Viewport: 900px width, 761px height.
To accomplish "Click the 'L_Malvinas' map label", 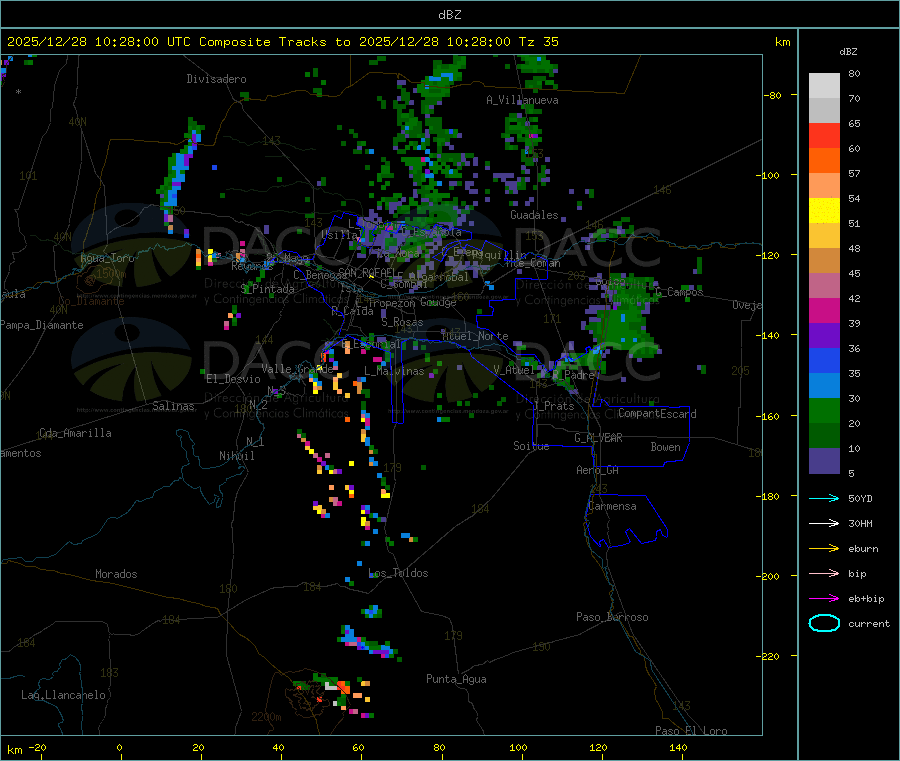I will tap(394, 371).
